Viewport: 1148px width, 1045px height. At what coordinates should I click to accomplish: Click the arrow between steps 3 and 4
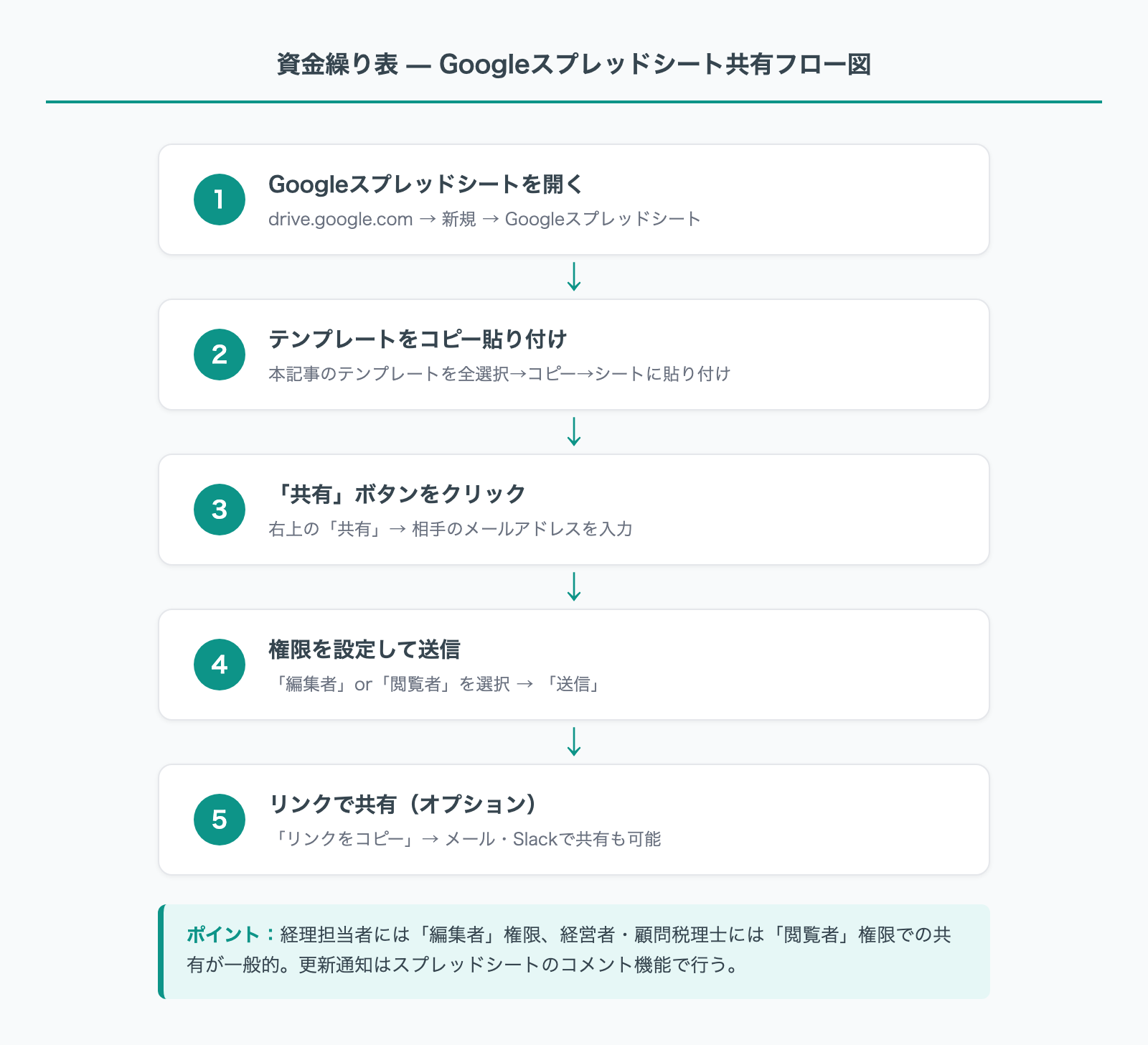pos(574,587)
